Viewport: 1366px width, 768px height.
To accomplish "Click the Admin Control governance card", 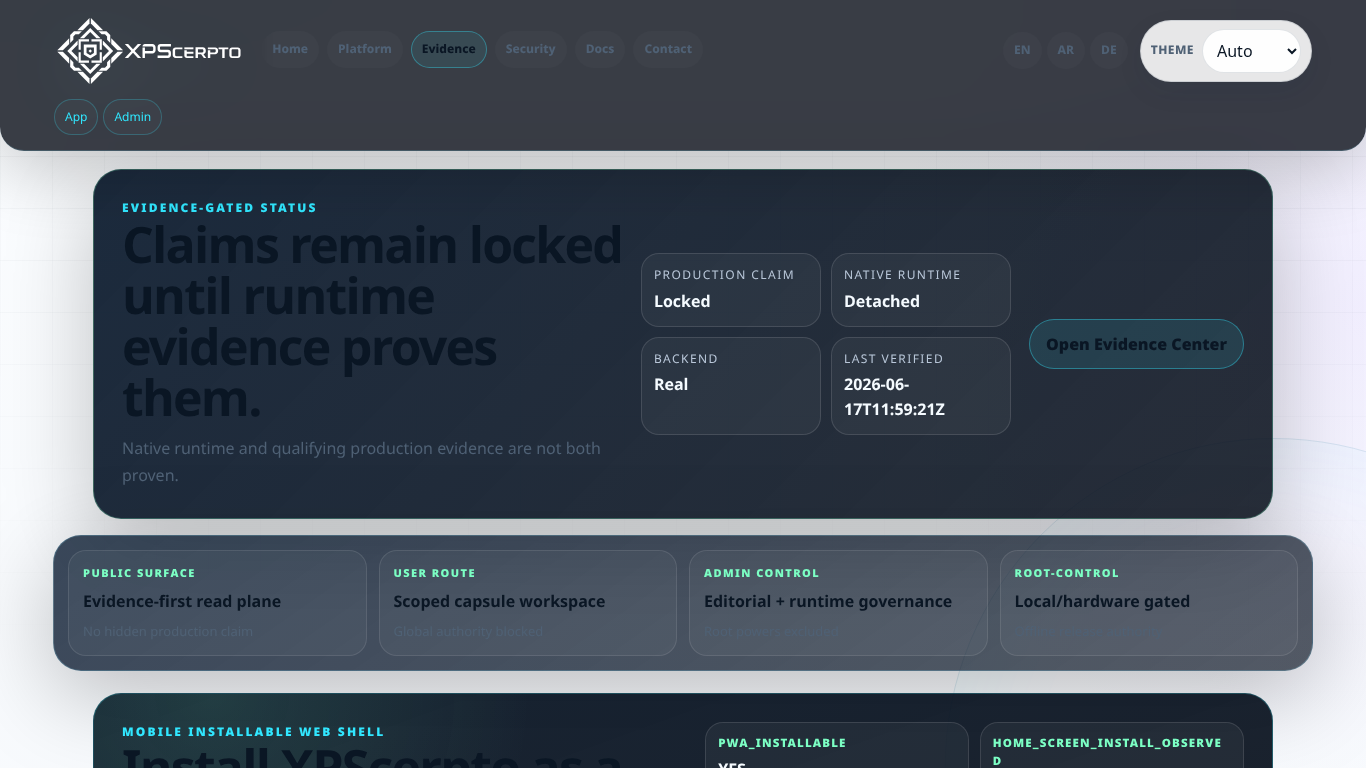I will [x=838, y=603].
